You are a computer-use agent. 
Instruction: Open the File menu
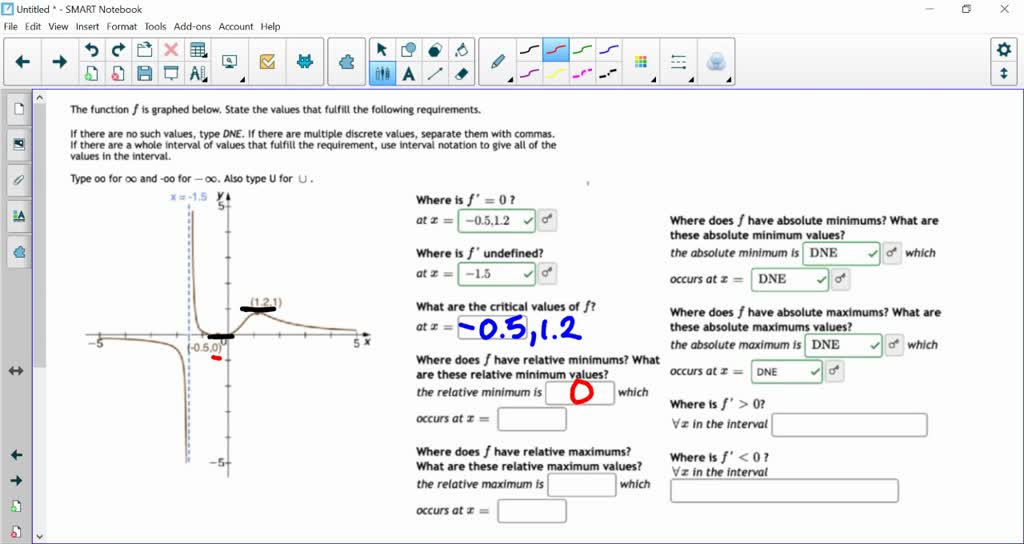point(10,27)
